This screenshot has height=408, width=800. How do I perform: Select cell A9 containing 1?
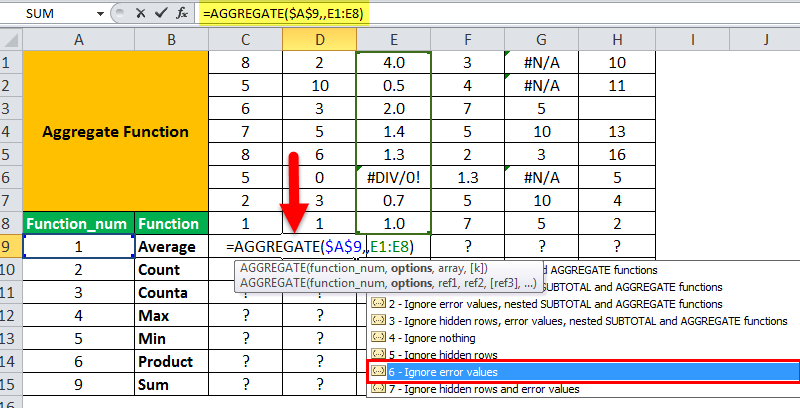click(79, 246)
